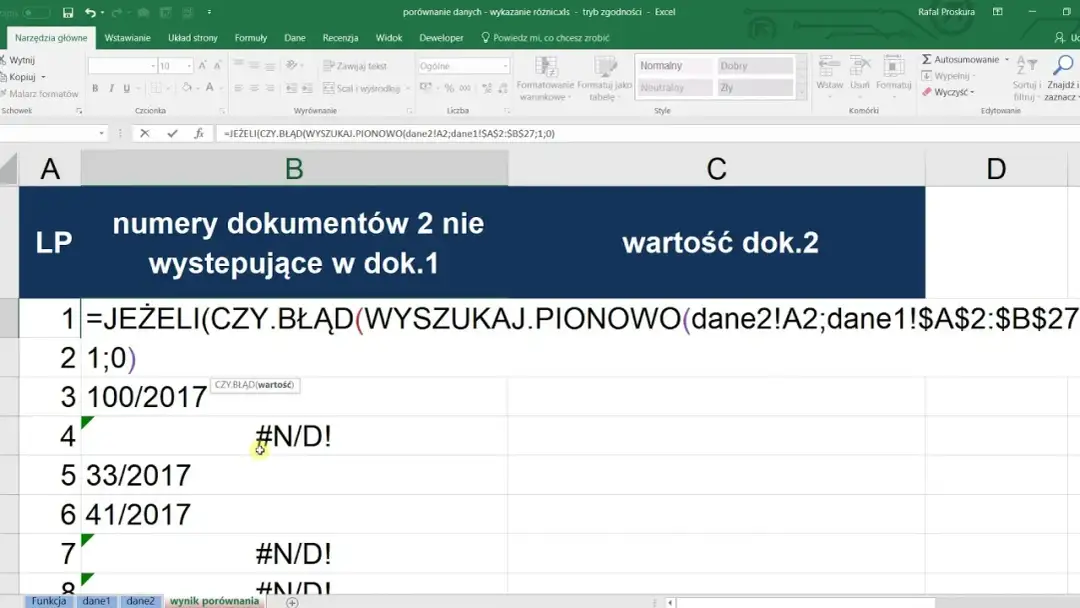Apply bold formatting with the B icon
This screenshot has width=1080, height=608.
pyautogui.click(x=95, y=88)
